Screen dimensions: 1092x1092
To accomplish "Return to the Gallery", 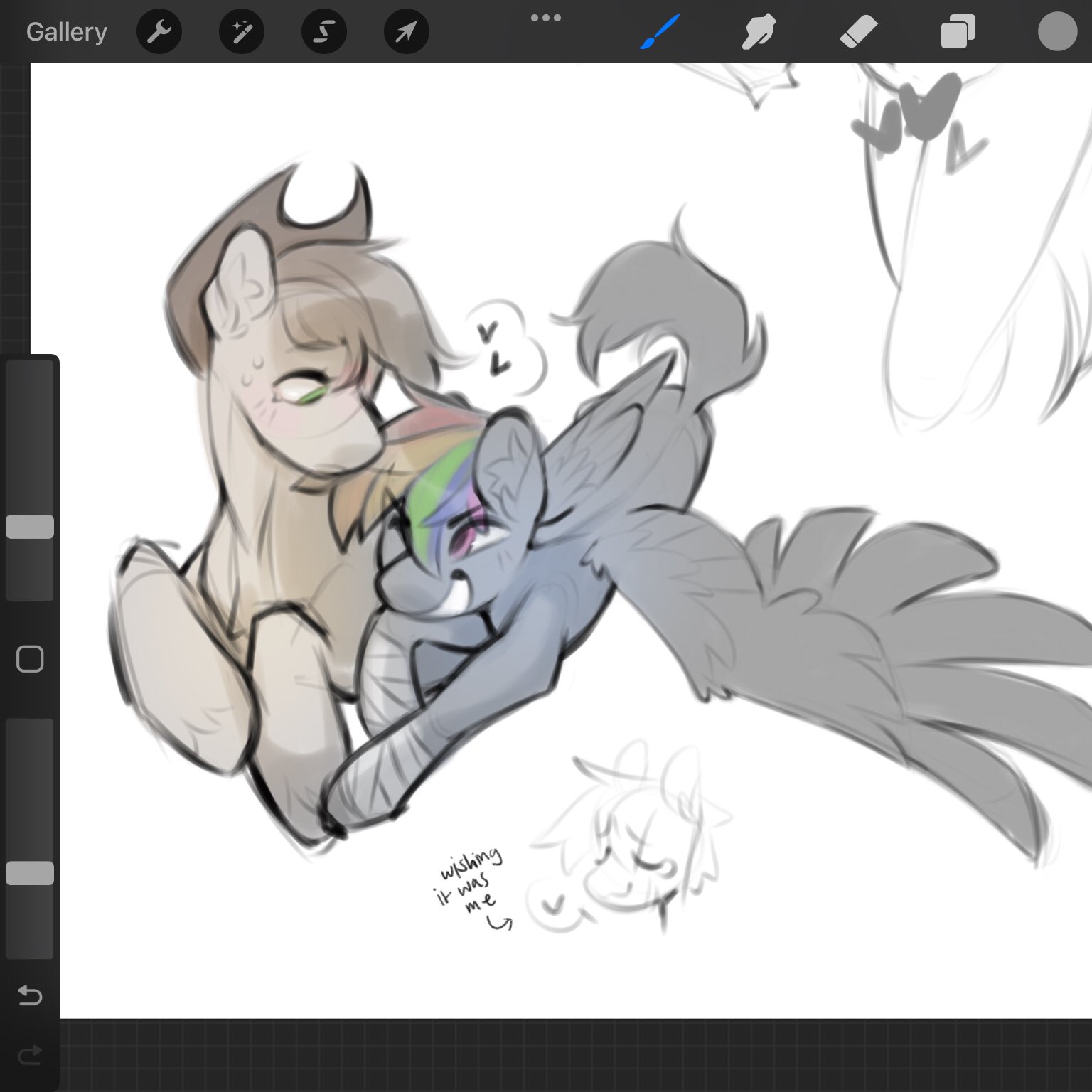I will coord(66,32).
